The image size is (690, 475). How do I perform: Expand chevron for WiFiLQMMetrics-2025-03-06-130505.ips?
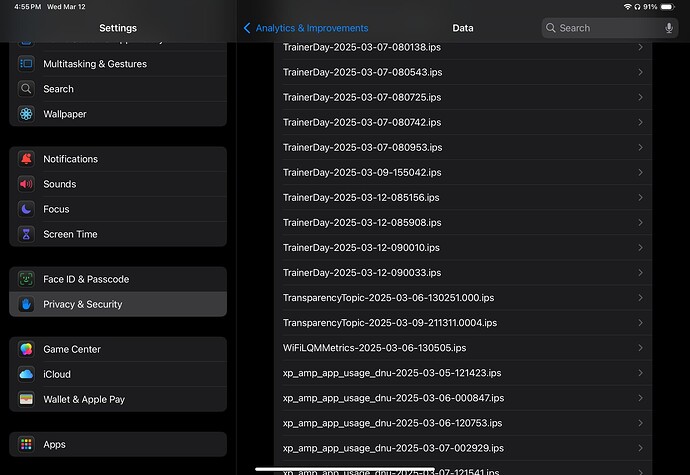click(640, 348)
